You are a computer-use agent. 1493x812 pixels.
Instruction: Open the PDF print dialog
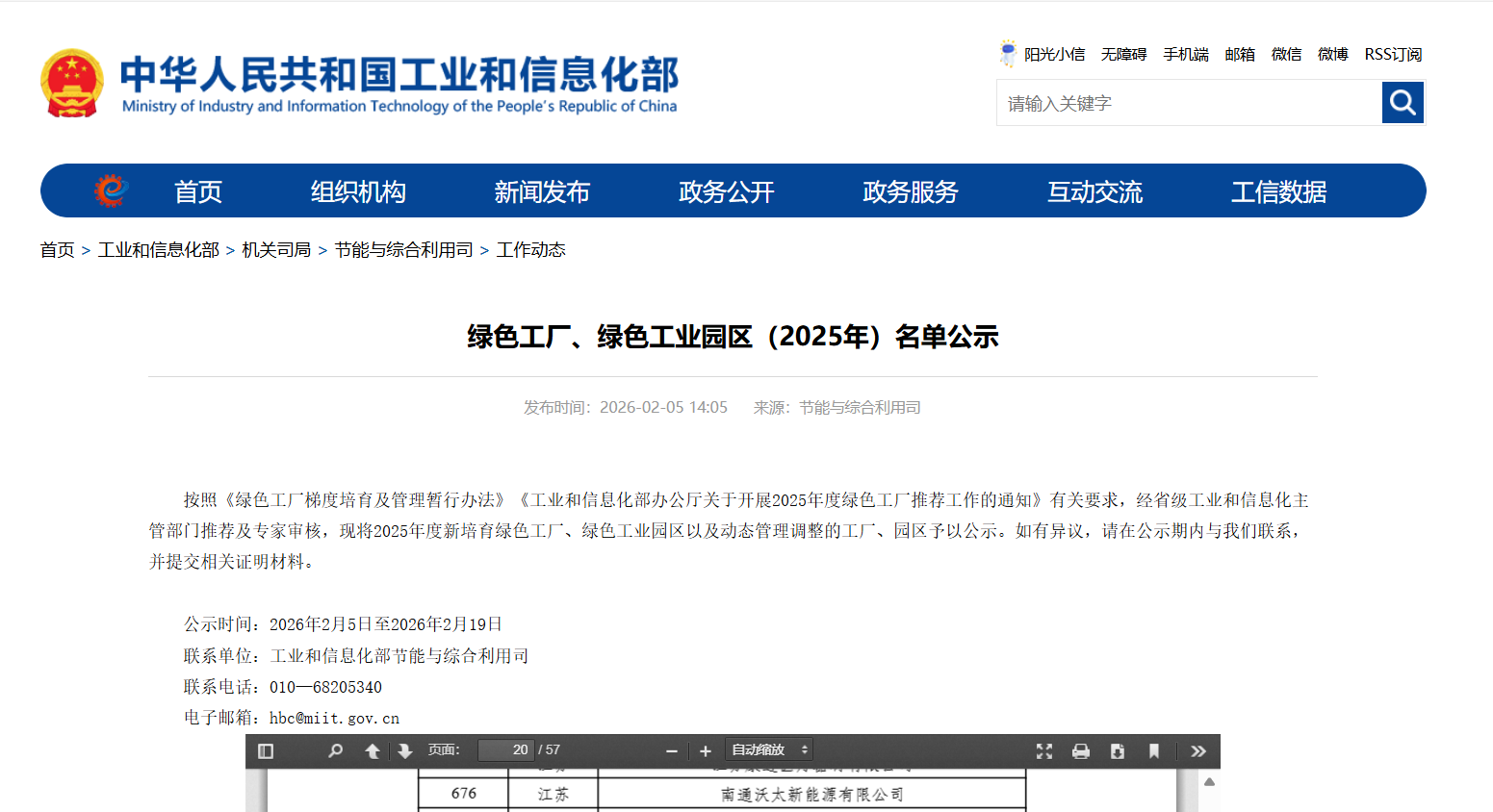click(x=1080, y=749)
